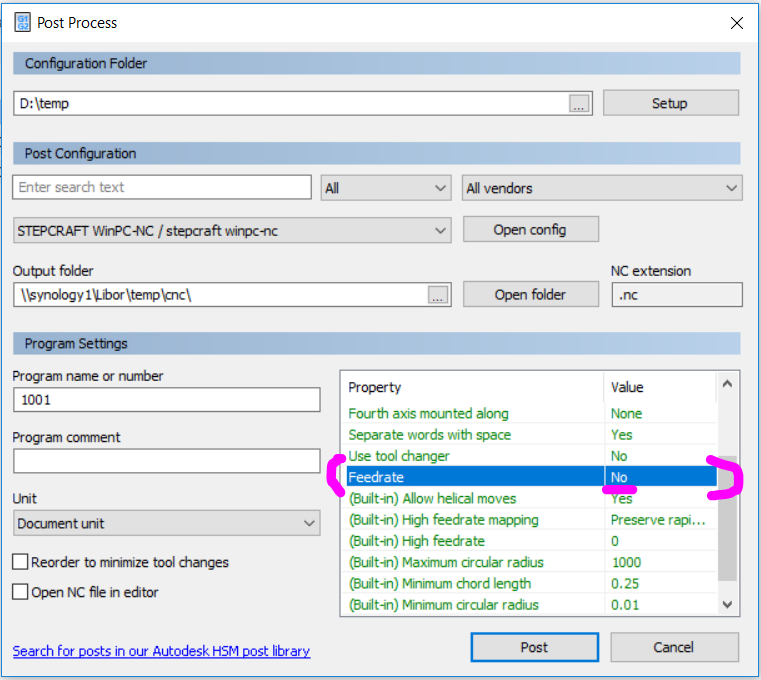
Task: Toggle Open NC file in editor checkbox
Action: (21, 592)
